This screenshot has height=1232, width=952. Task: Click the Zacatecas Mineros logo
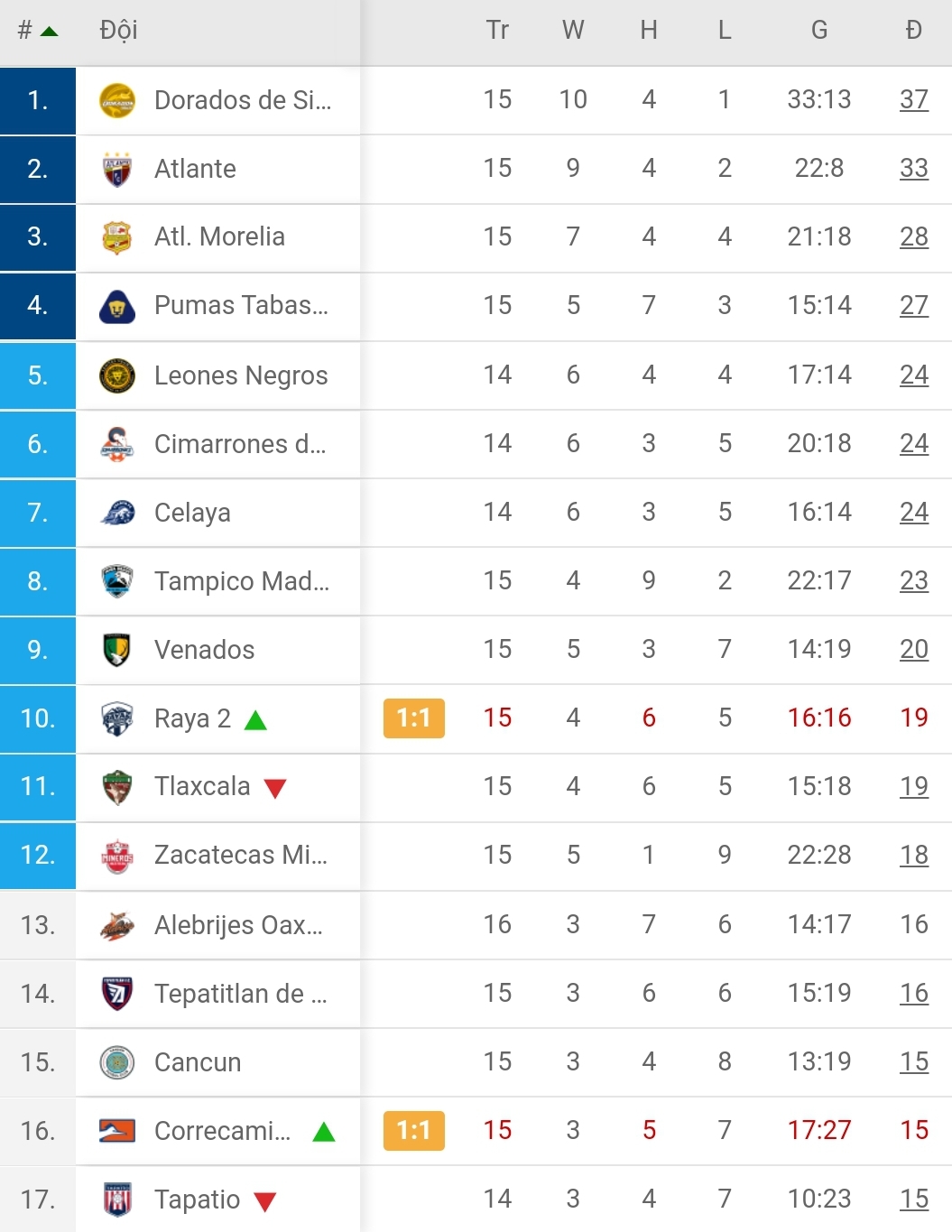tap(117, 856)
